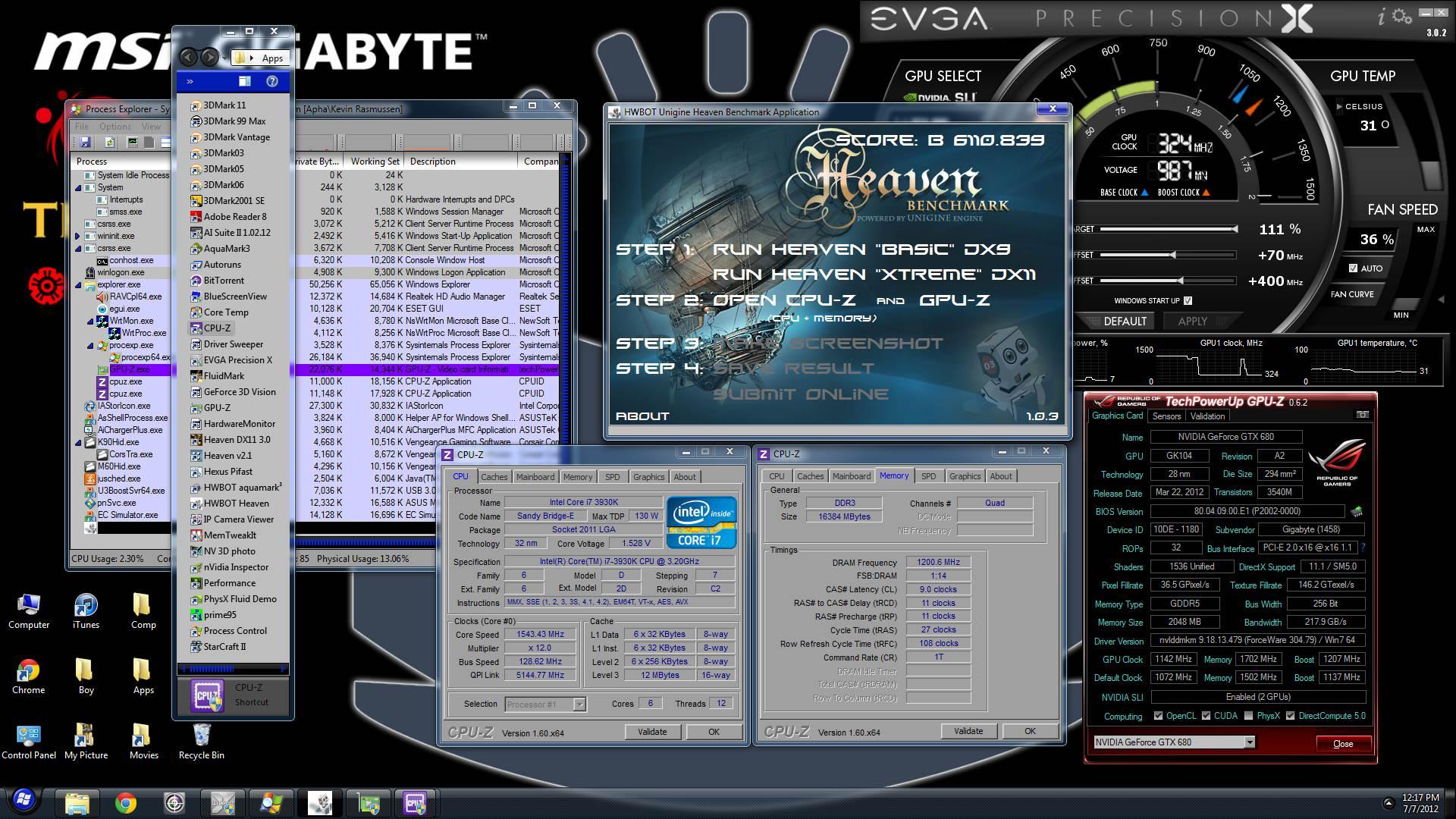Click APPLY button in EVGA Precision
The width and height of the screenshot is (1456, 819).
pos(1192,321)
